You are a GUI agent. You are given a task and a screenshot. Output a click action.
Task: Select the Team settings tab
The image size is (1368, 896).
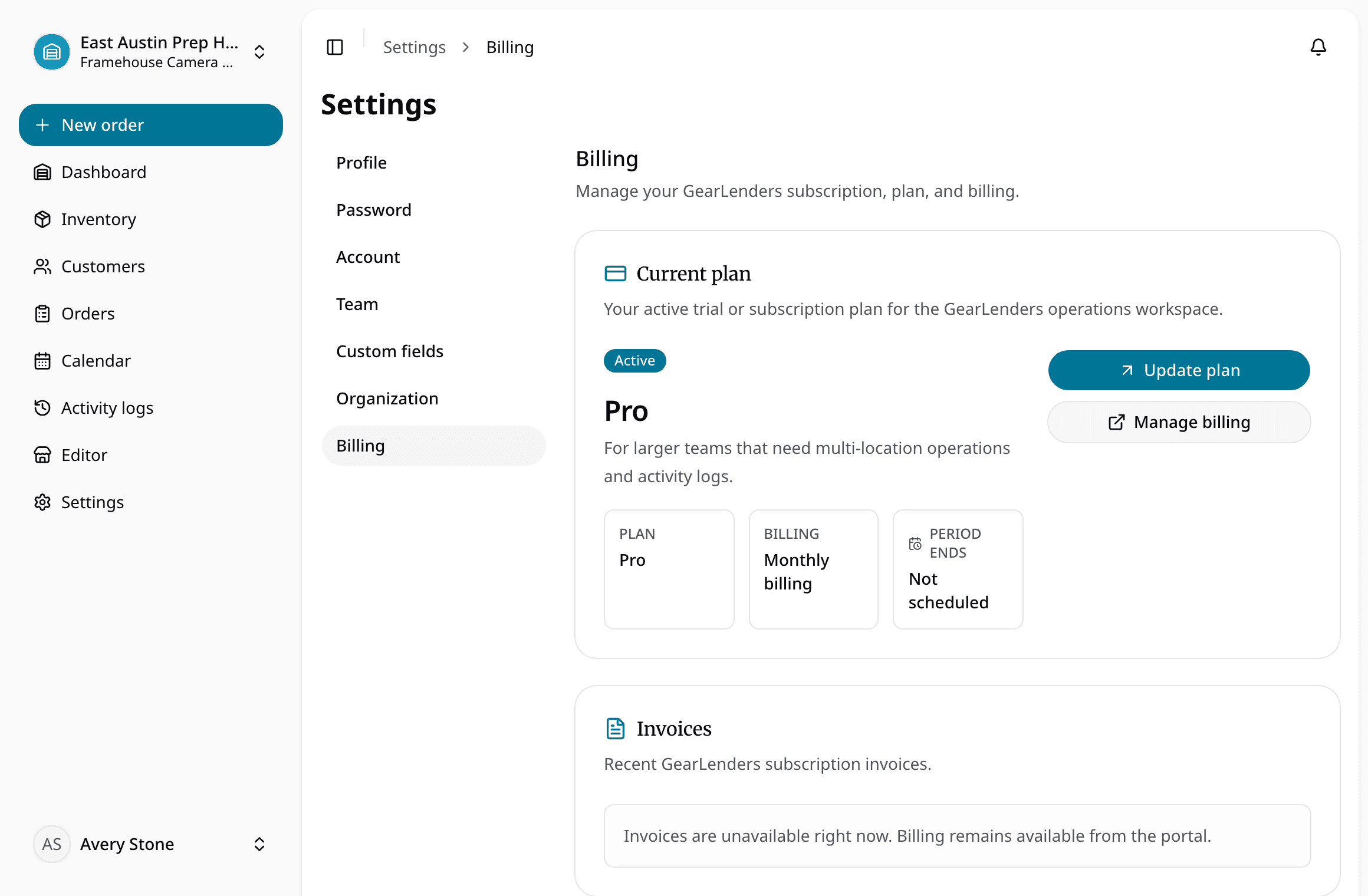433,304
